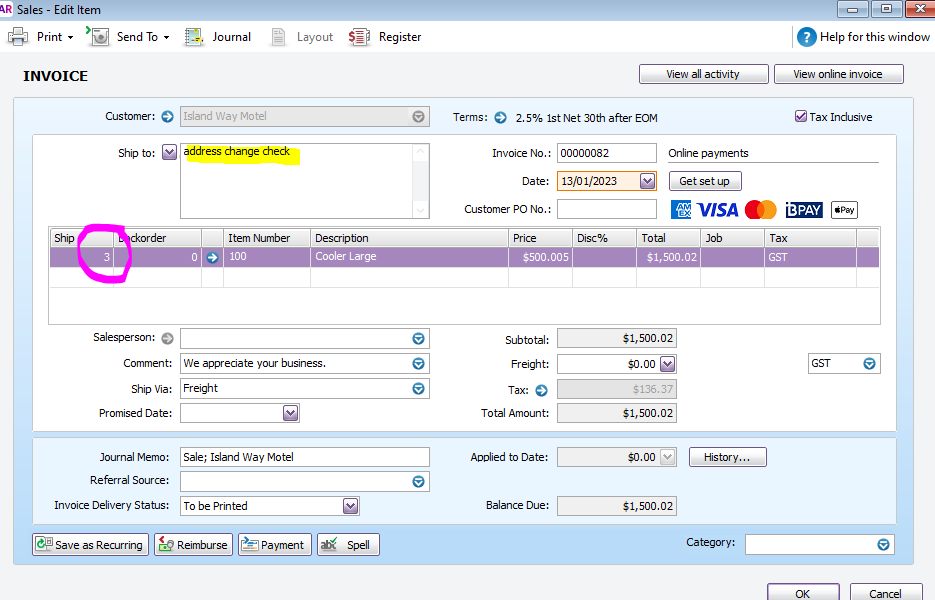Select the Cooler Large item row

[x=410, y=257]
